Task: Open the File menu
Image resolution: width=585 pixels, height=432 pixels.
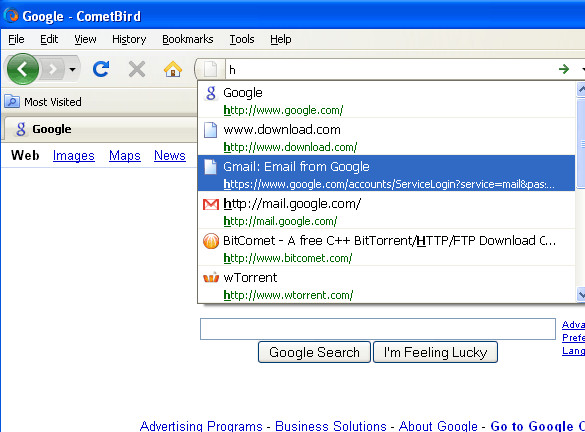Action: point(16,39)
